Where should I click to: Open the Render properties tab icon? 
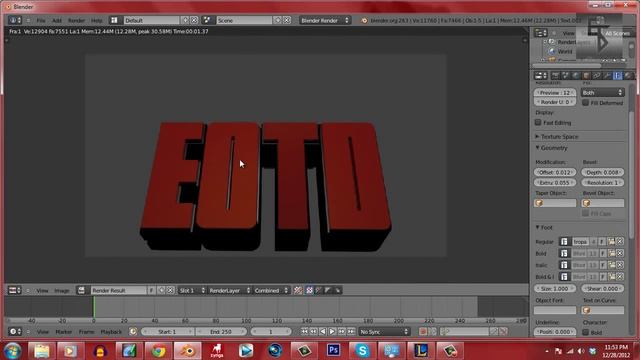[555, 76]
